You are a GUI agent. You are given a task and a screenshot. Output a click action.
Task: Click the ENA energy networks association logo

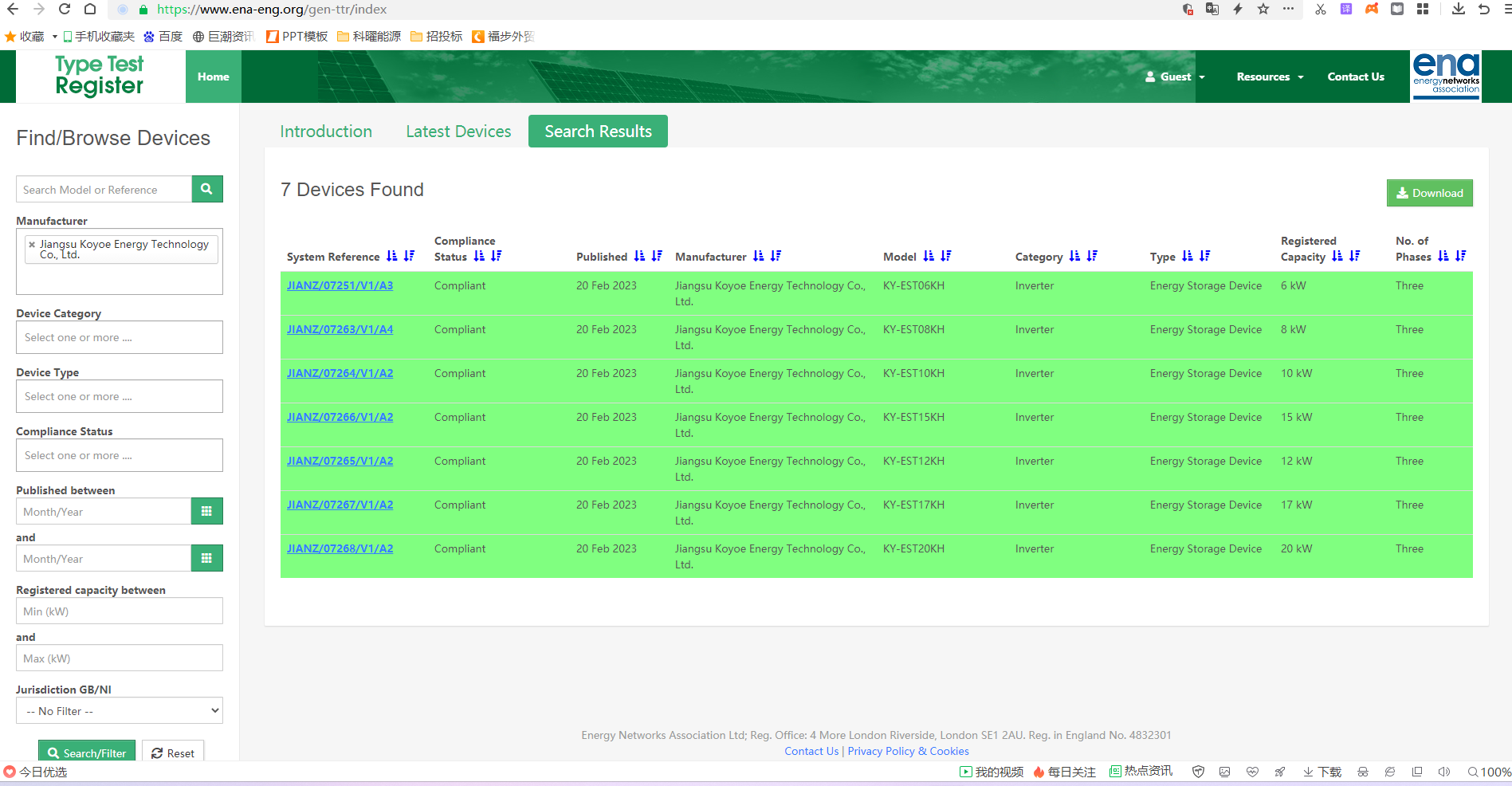(1447, 76)
